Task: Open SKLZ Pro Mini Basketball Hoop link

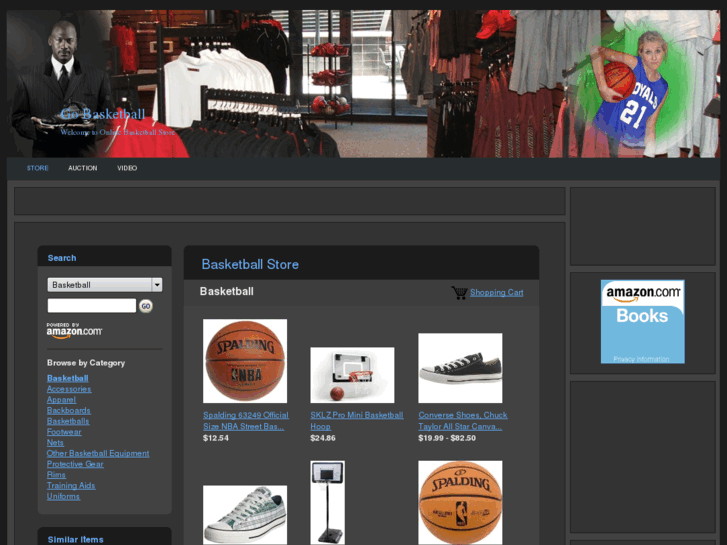Action: click(357, 421)
